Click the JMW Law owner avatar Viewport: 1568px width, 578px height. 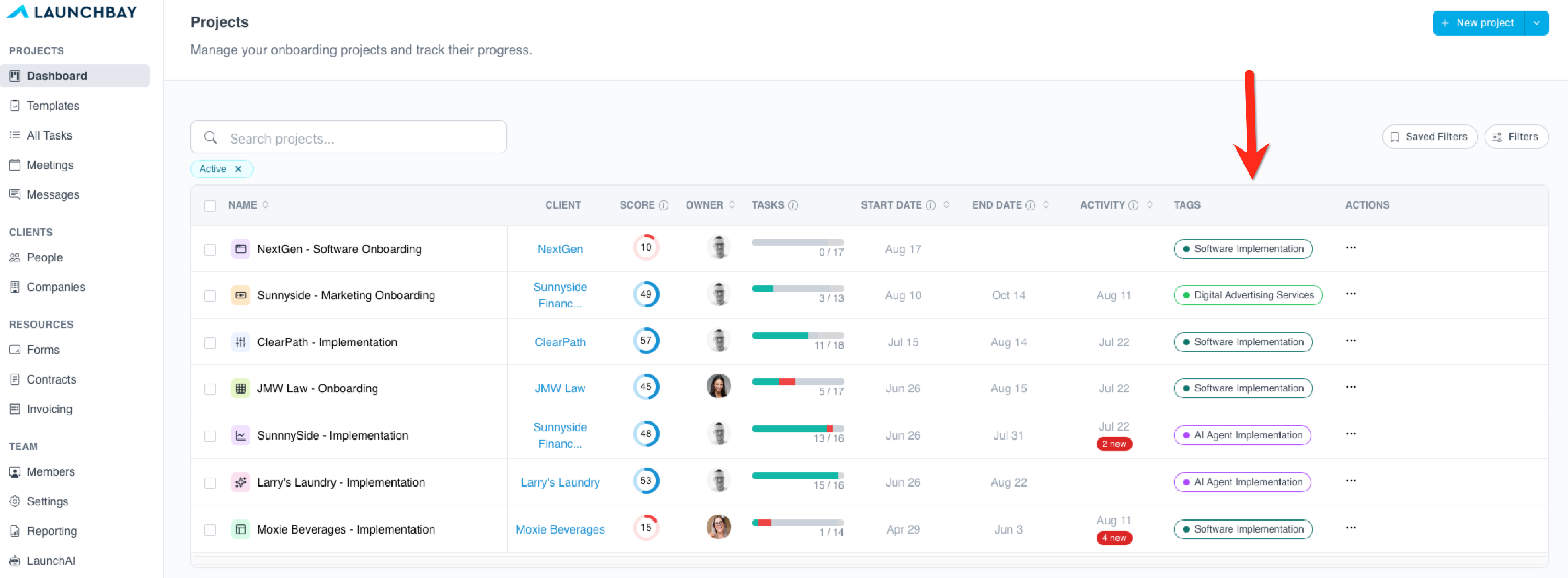[x=718, y=386]
